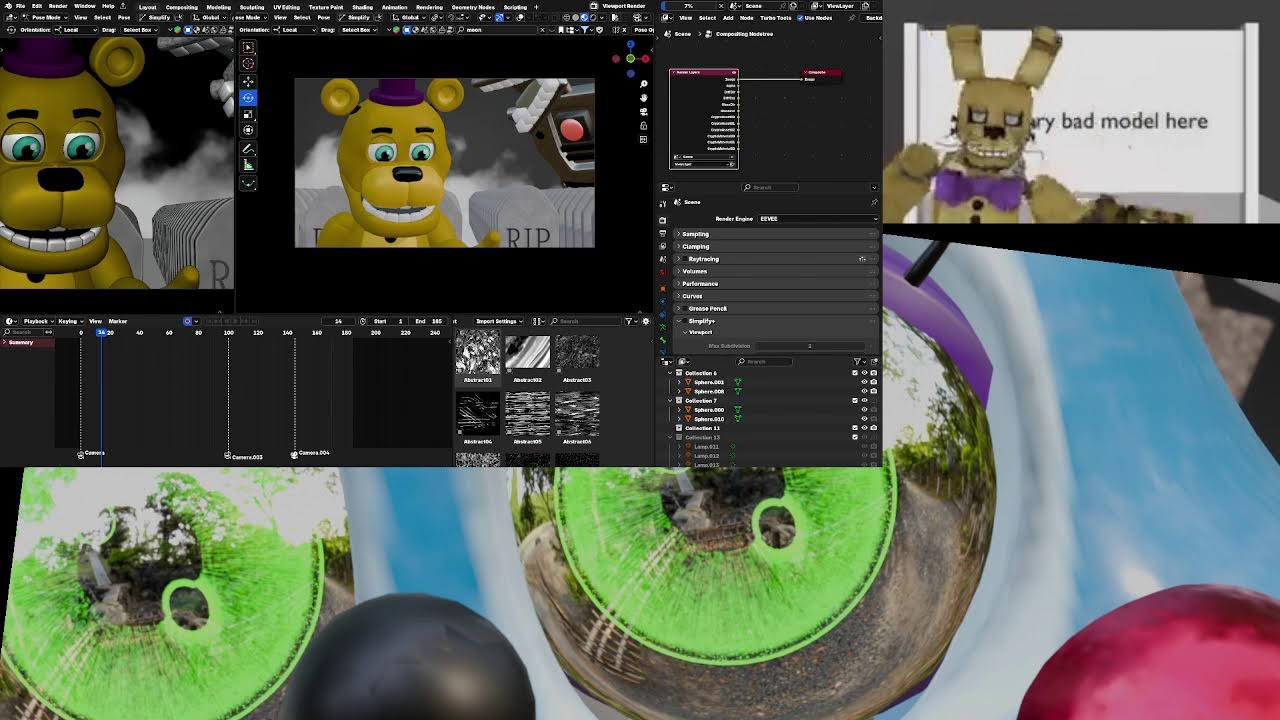Viewport: 1280px width, 720px height.
Task: Select the Select Box tool in viewport toolbar
Action: (x=248, y=47)
